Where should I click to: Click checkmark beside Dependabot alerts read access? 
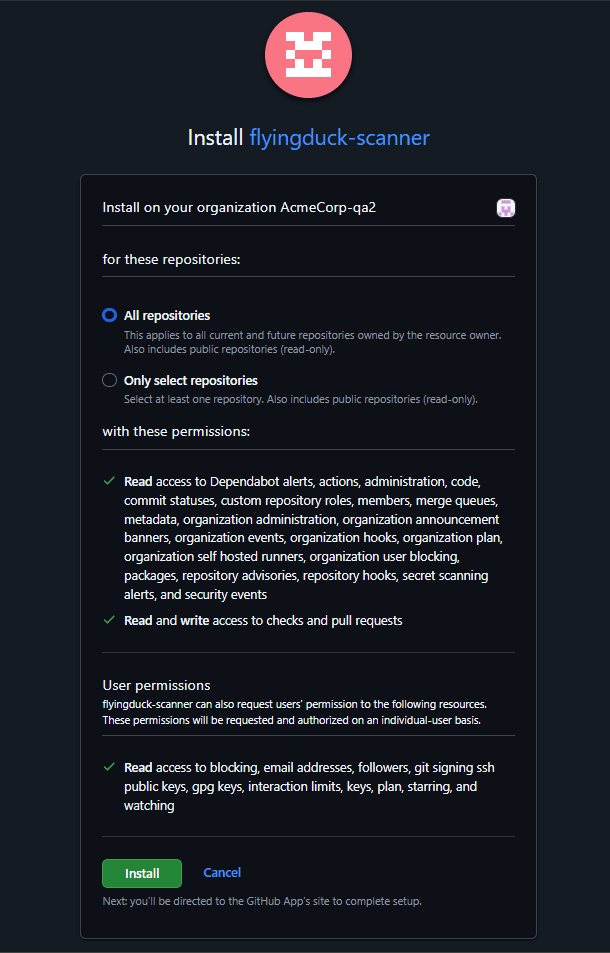(109, 481)
